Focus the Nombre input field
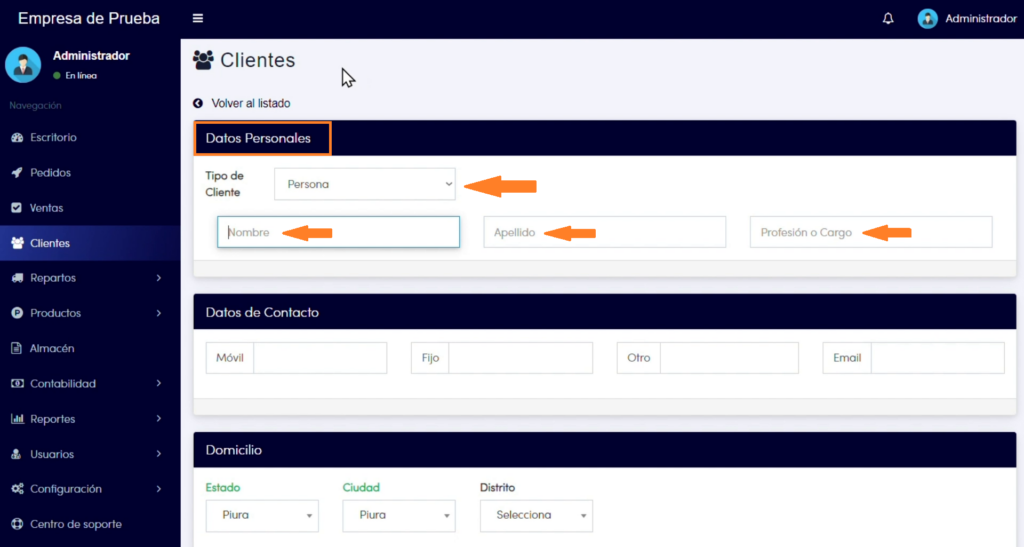The width and height of the screenshot is (1024, 547). [338, 232]
